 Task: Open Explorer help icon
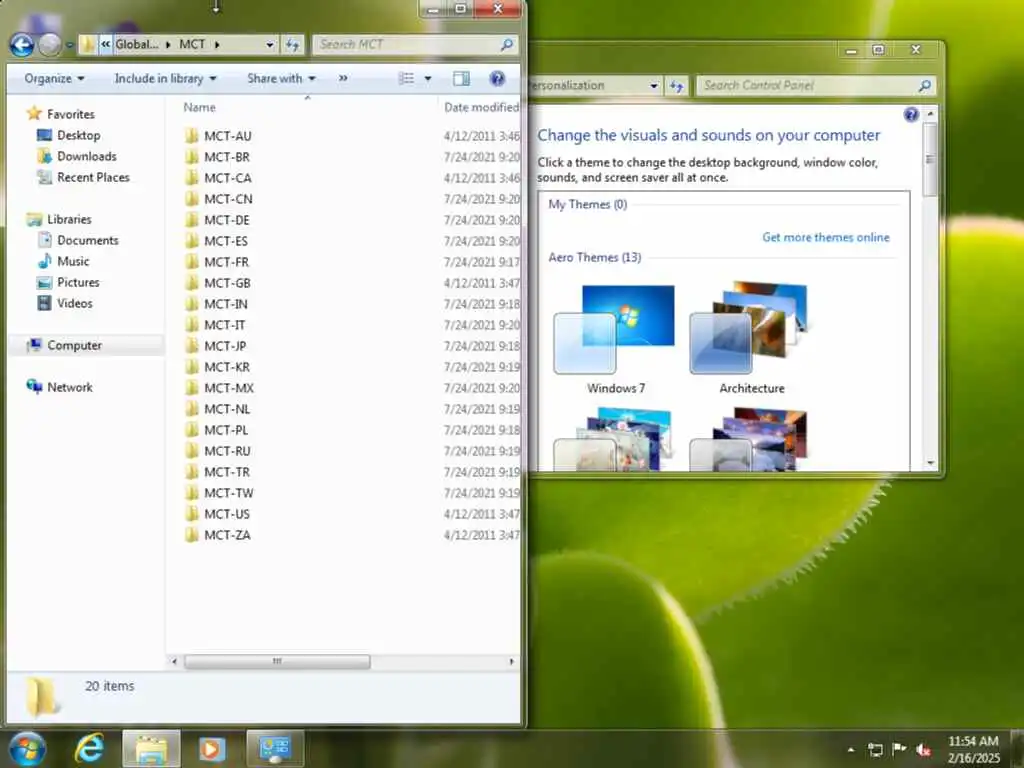coord(497,78)
